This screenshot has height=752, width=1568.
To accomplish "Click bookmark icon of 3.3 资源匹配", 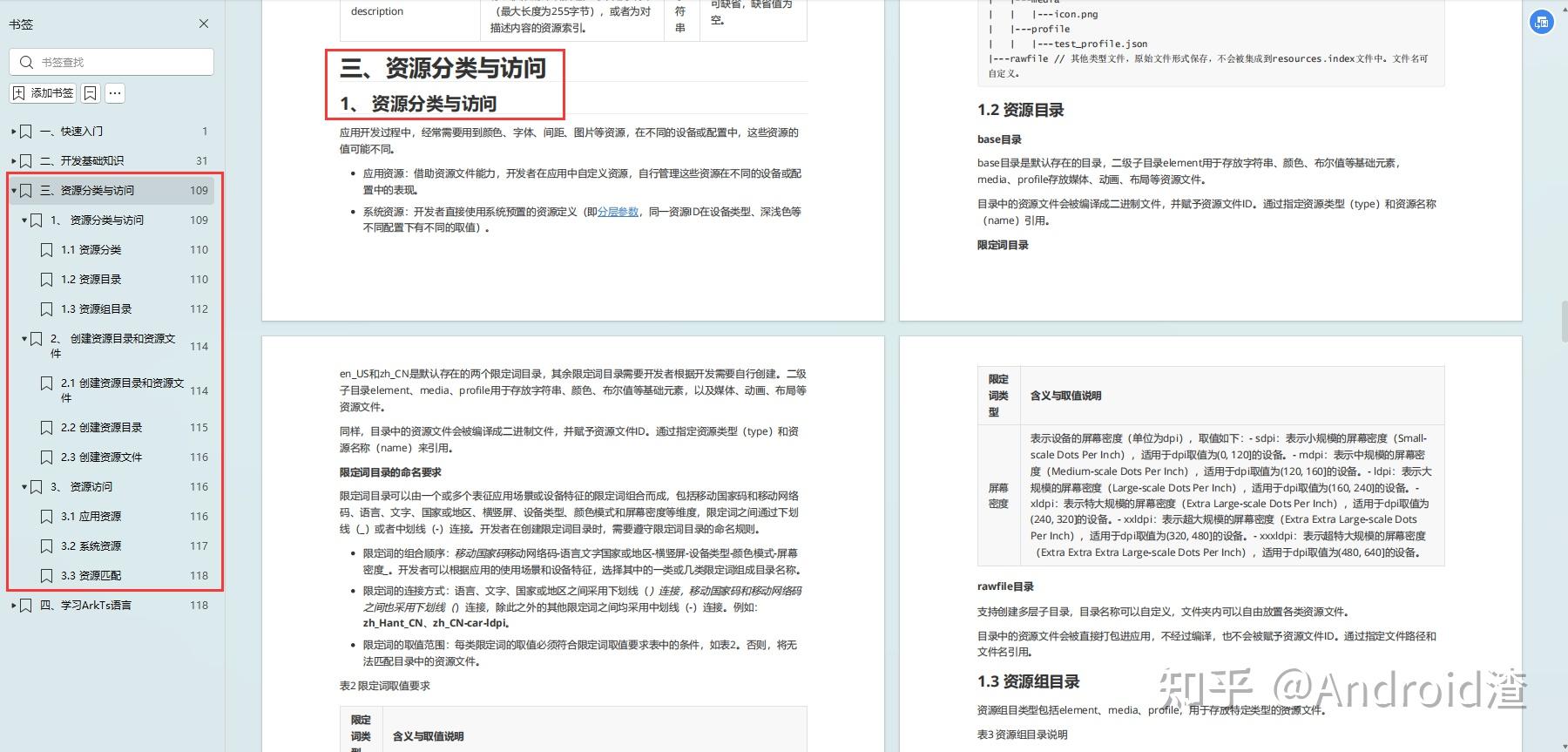I will click(x=47, y=576).
